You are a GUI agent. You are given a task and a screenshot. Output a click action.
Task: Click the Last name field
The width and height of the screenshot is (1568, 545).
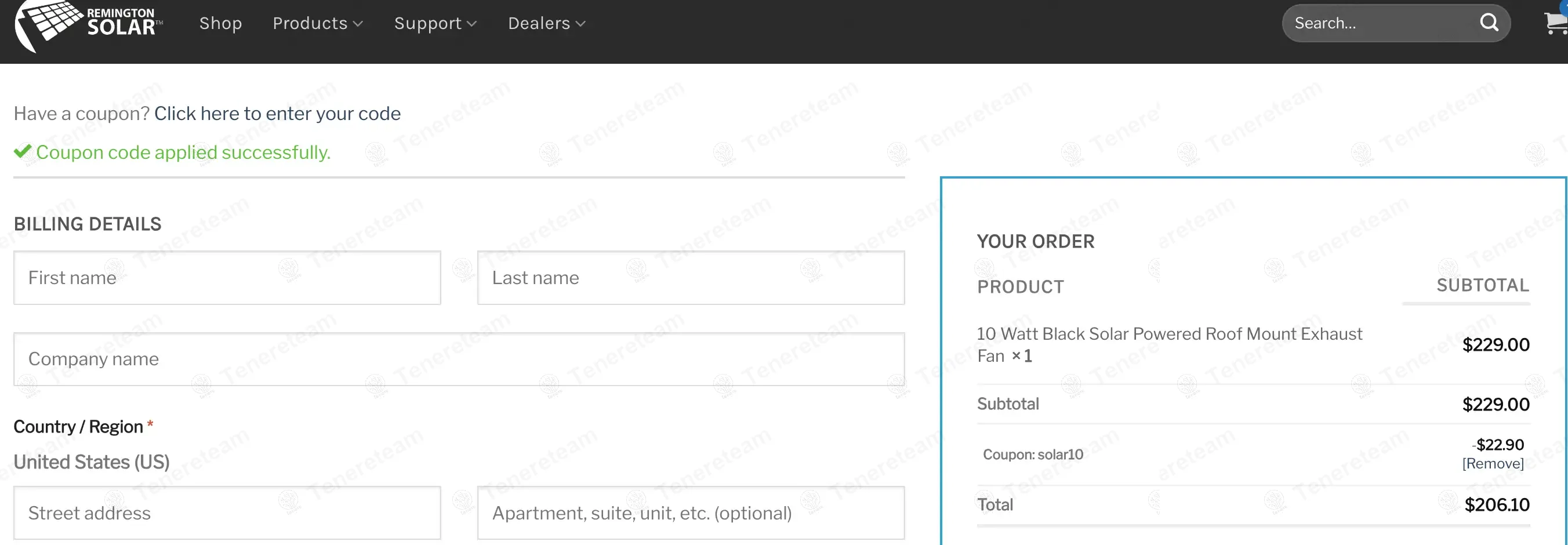click(x=691, y=278)
